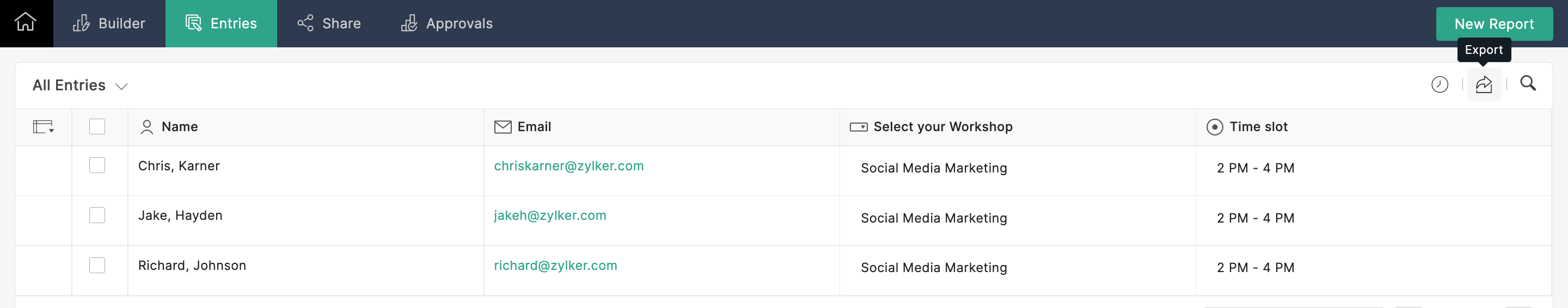Click the clock history icon

[x=1439, y=84]
